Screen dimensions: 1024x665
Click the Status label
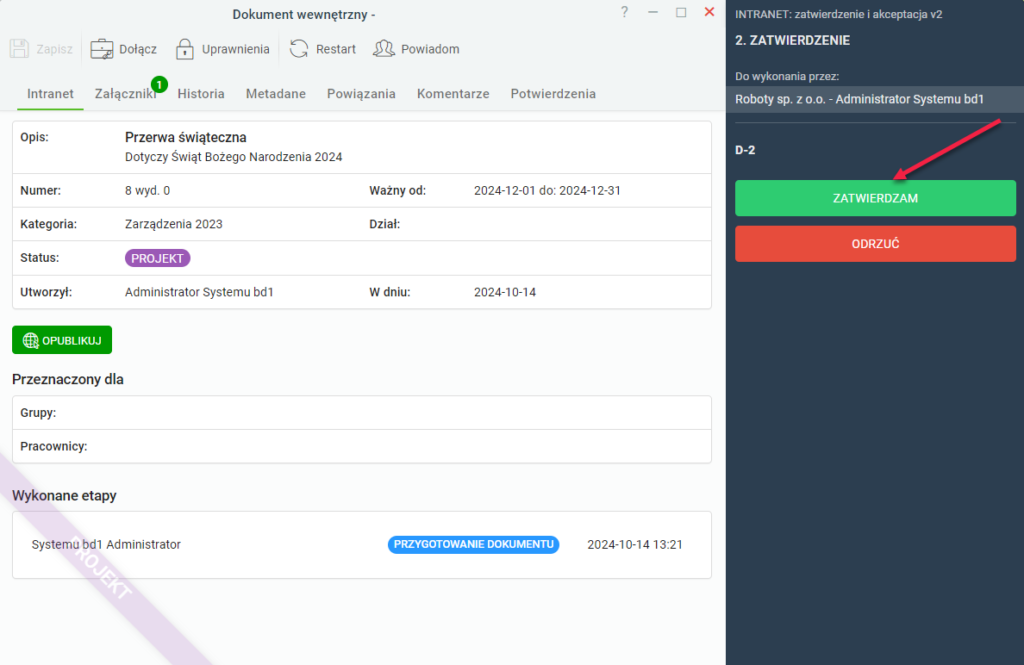point(39,258)
